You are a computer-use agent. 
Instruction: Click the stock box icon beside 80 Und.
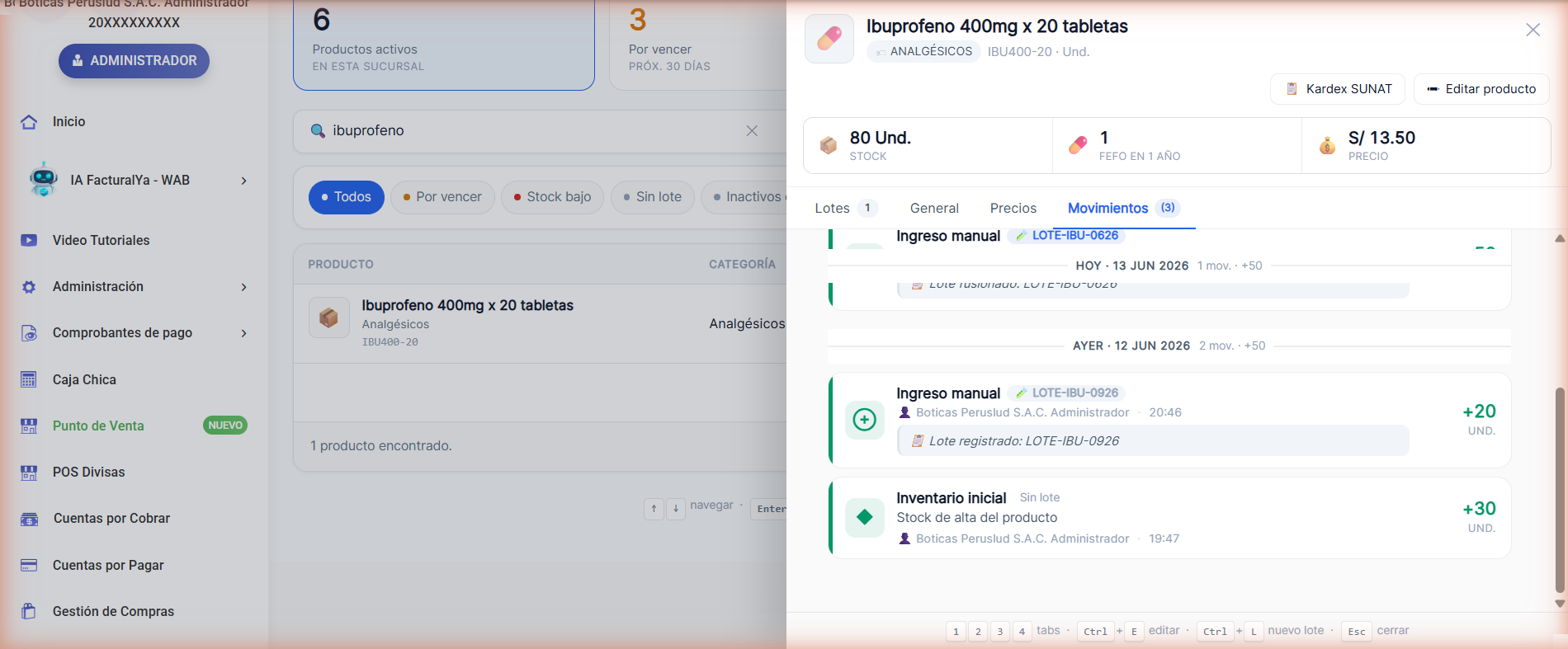[x=829, y=145]
